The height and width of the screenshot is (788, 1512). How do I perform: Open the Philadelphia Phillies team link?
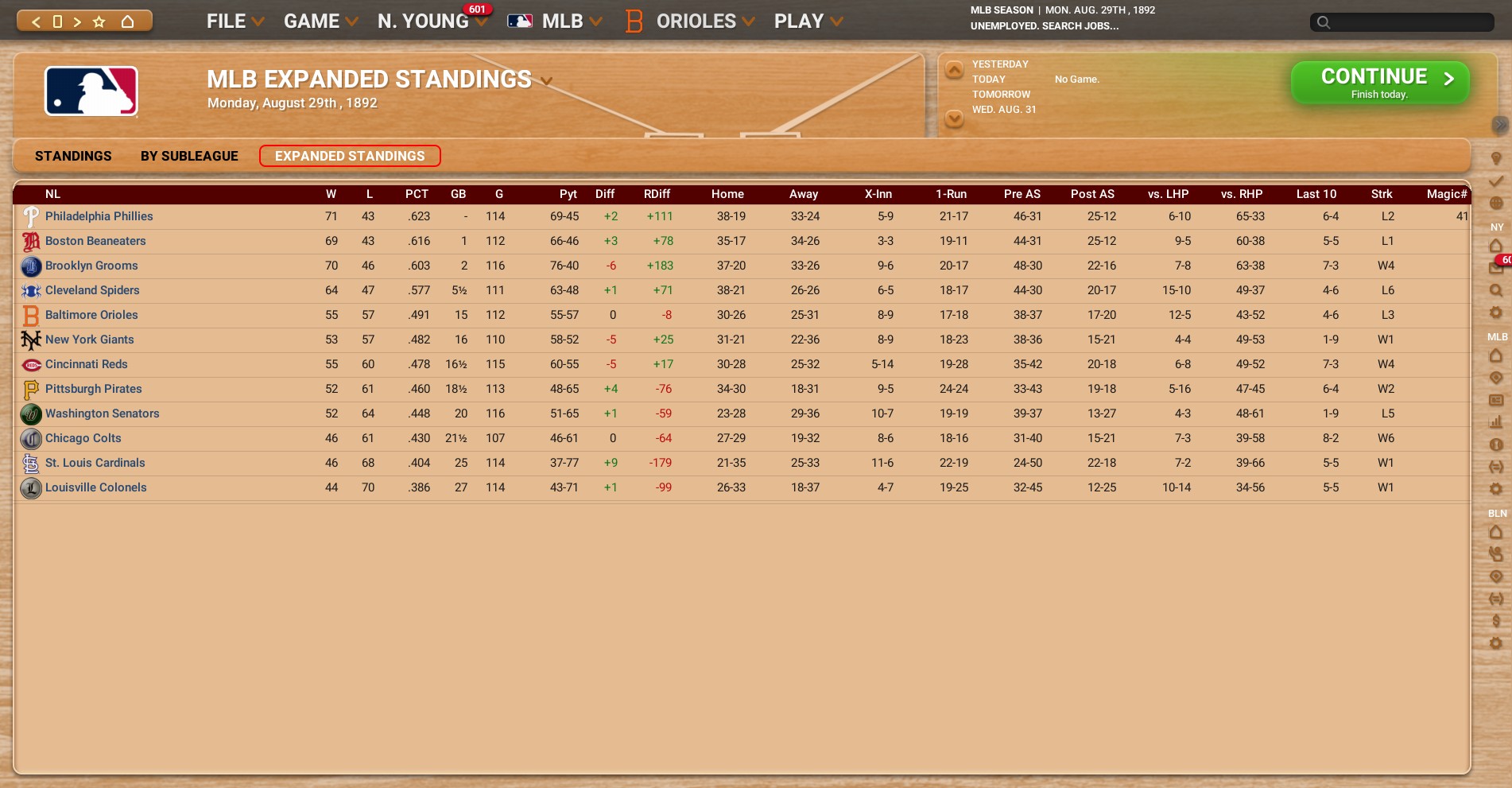click(99, 216)
